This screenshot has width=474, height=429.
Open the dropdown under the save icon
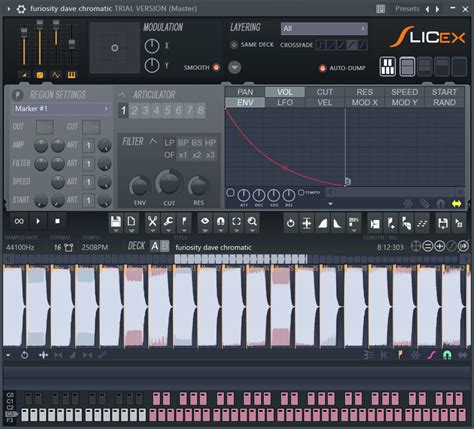pyautogui.click(x=116, y=231)
